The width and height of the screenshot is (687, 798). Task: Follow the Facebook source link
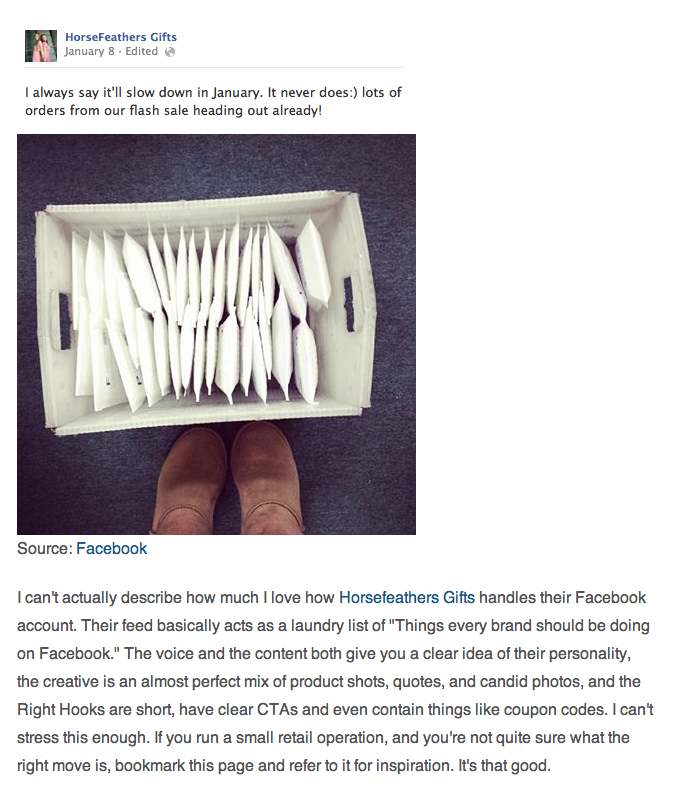111,549
